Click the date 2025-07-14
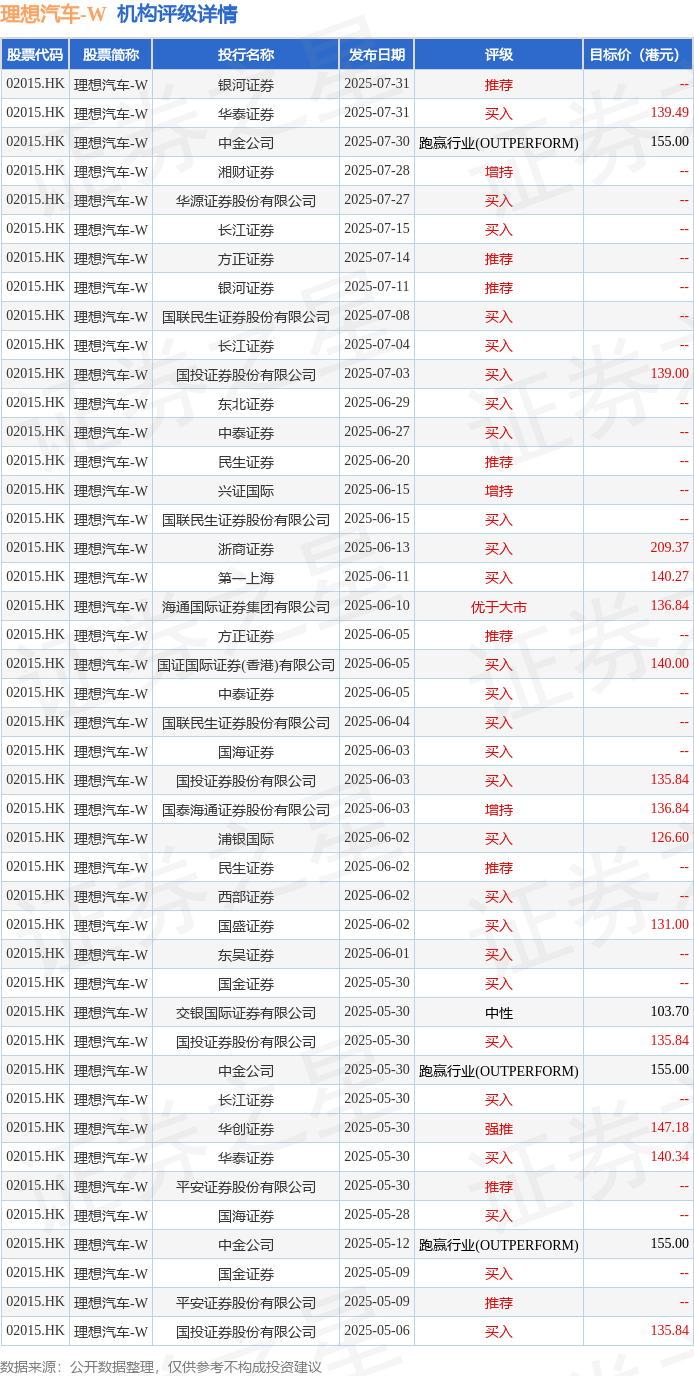The height and width of the screenshot is (1376, 694). tap(377, 258)
